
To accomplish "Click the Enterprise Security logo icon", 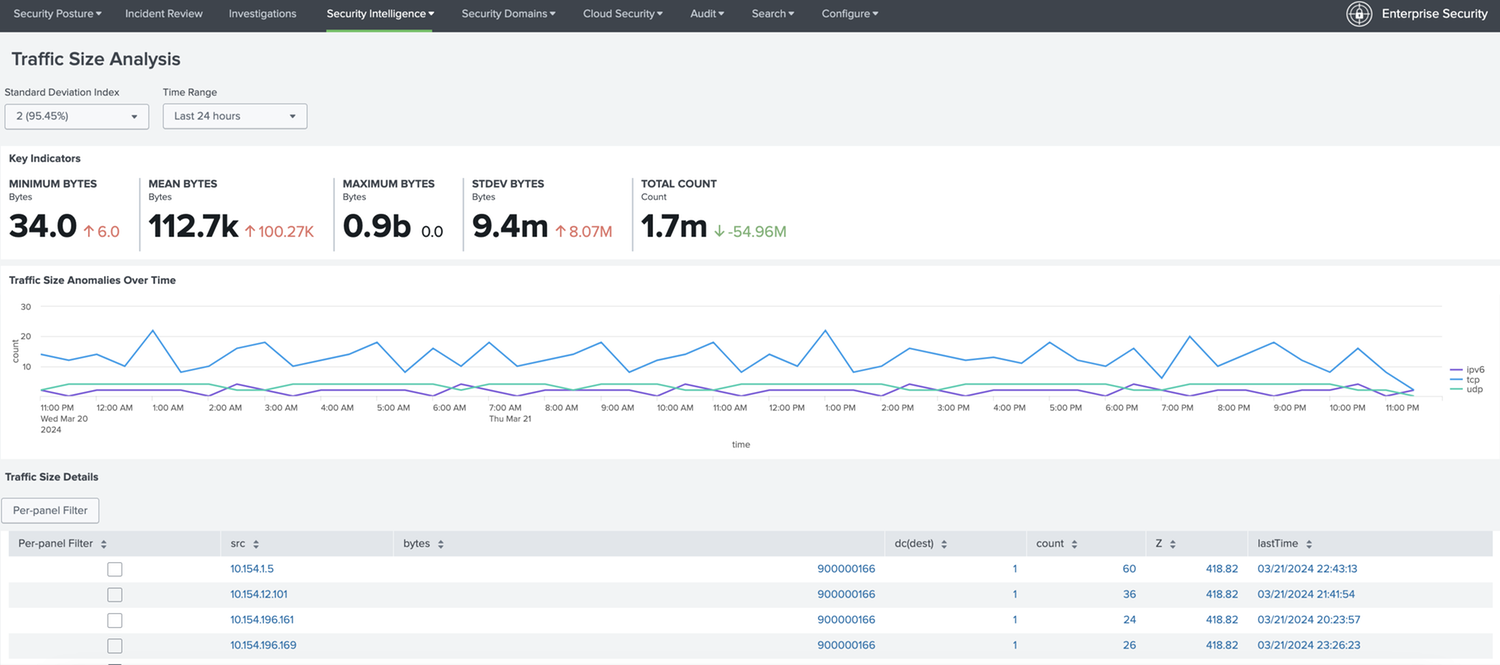I will (1359, 14).
